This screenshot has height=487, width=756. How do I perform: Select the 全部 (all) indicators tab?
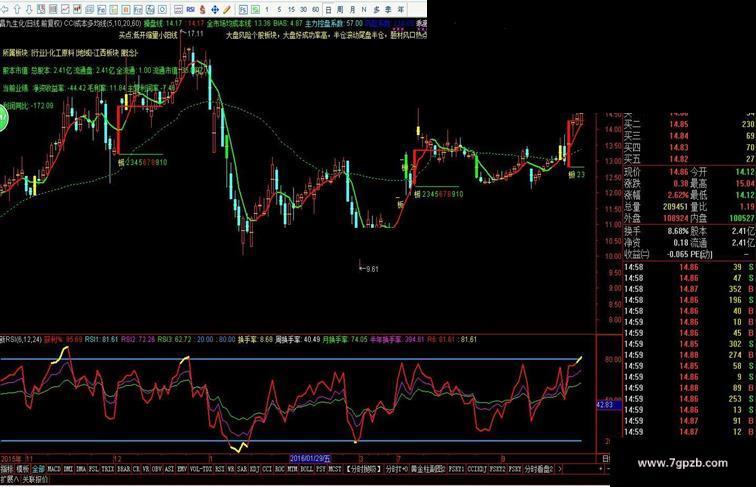click(x=39, y=469)
